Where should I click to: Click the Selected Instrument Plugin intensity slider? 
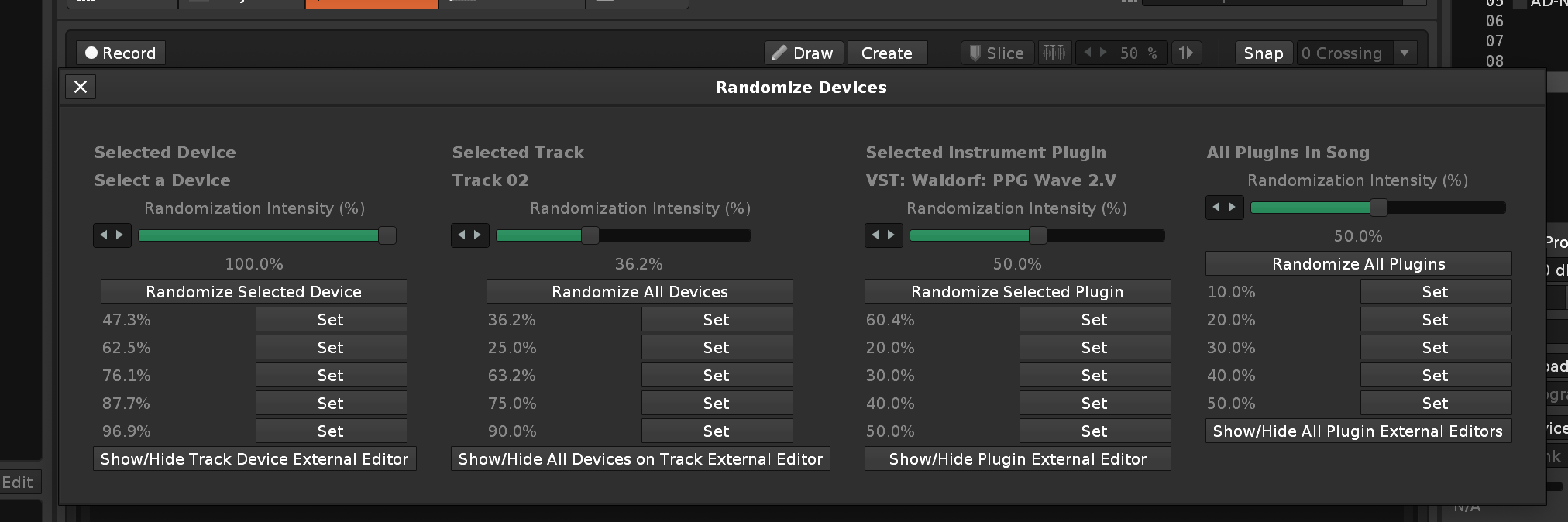click(1037, 235)
